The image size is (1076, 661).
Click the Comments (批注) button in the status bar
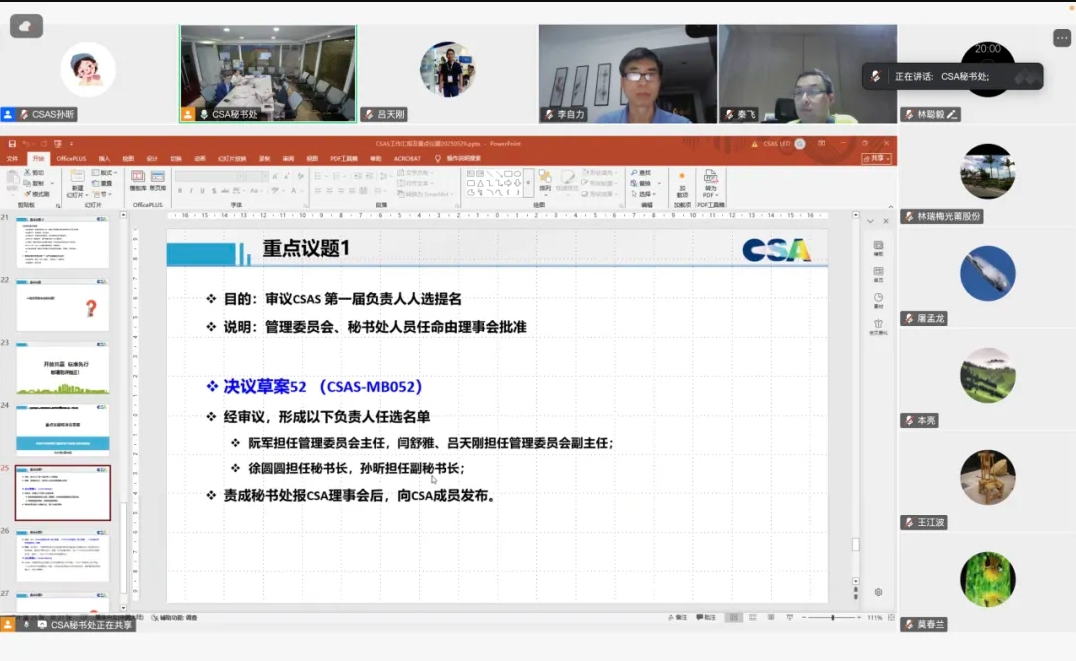pyautogui.click(x=706, y=618)
